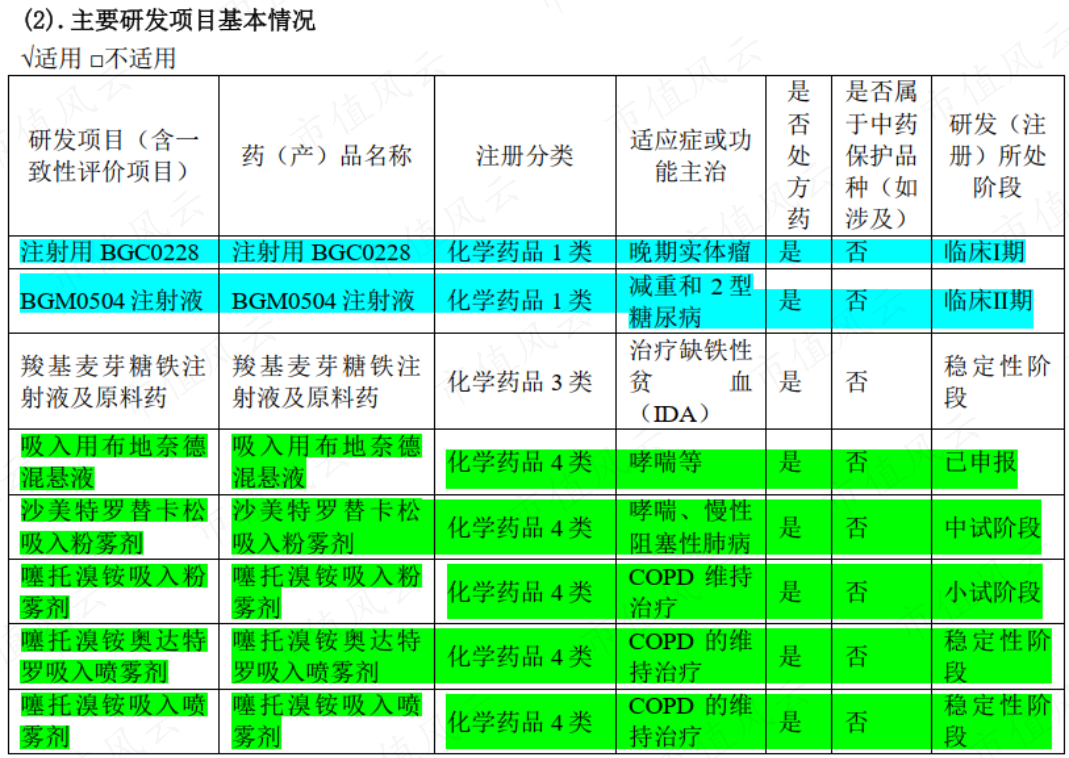Viewport: 1069px width, 758px height.
Task: Select the 小试阶段 stage cell
Action: coord(992,592)
